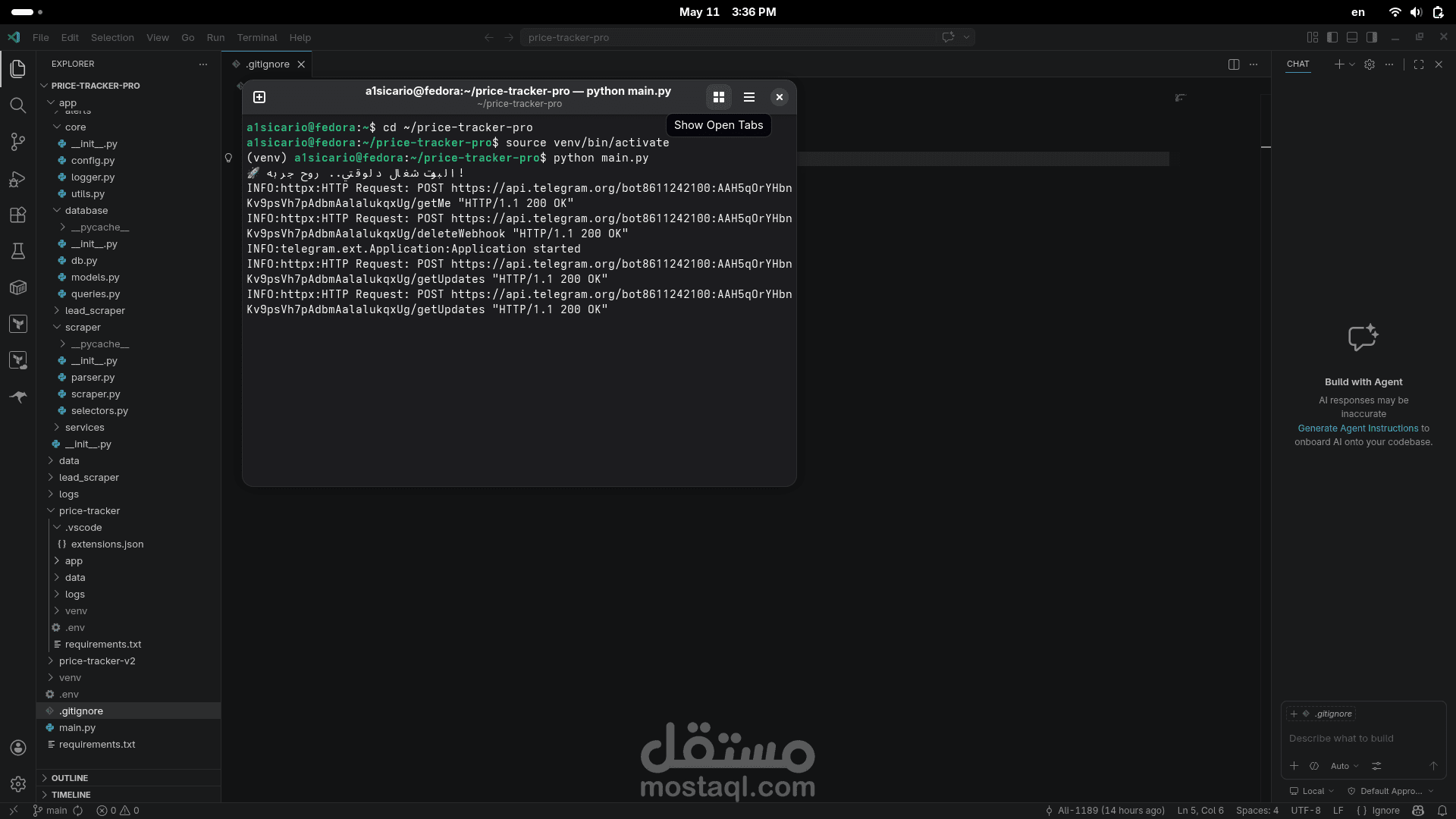Click the Synchronize Changes icon in status bar
Image resolution: width=1456 pixels, height=819 pixels.
click(78, 811)
